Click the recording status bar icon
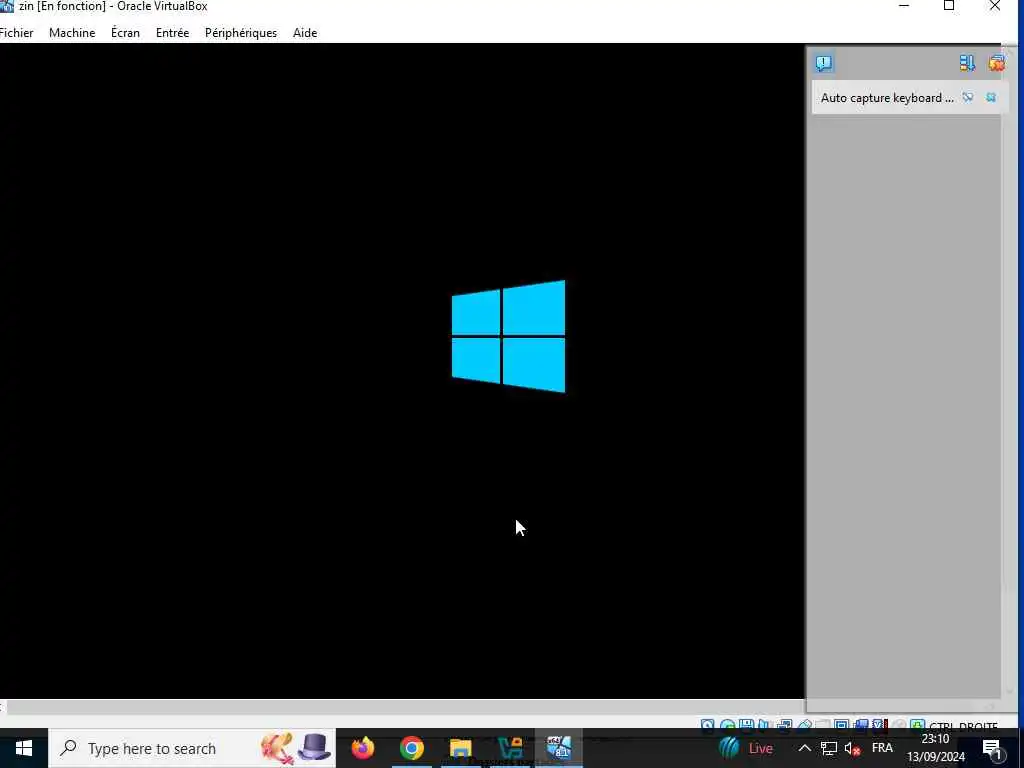This screenshot has width=1024, height=768. [861, 724]
